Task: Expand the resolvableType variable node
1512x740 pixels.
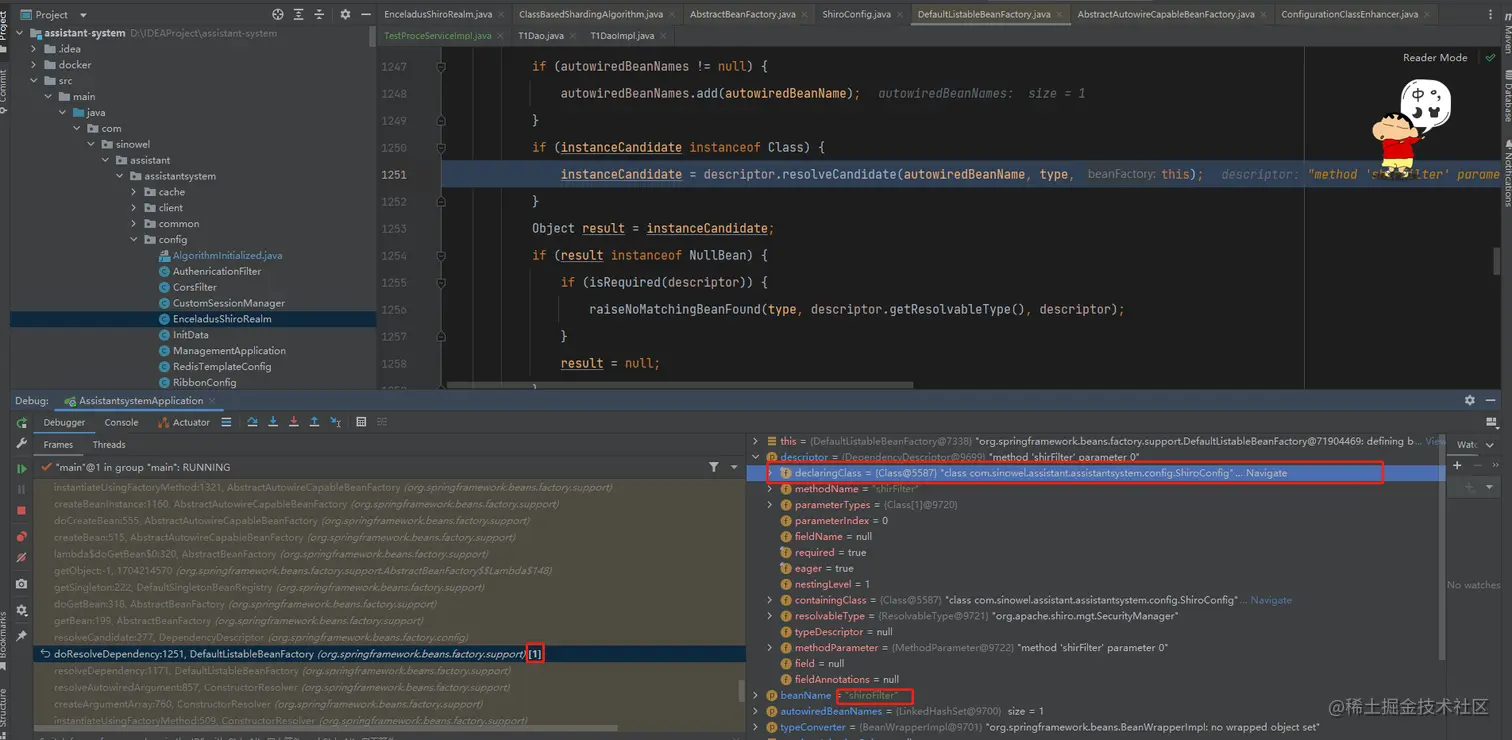Action: tap(770, 616)
